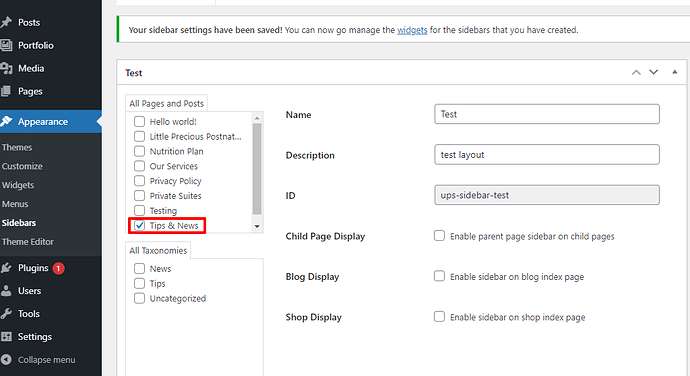The image size is (690, 376).
Task: Open the Media menu icon
Action: pos(6,68)
